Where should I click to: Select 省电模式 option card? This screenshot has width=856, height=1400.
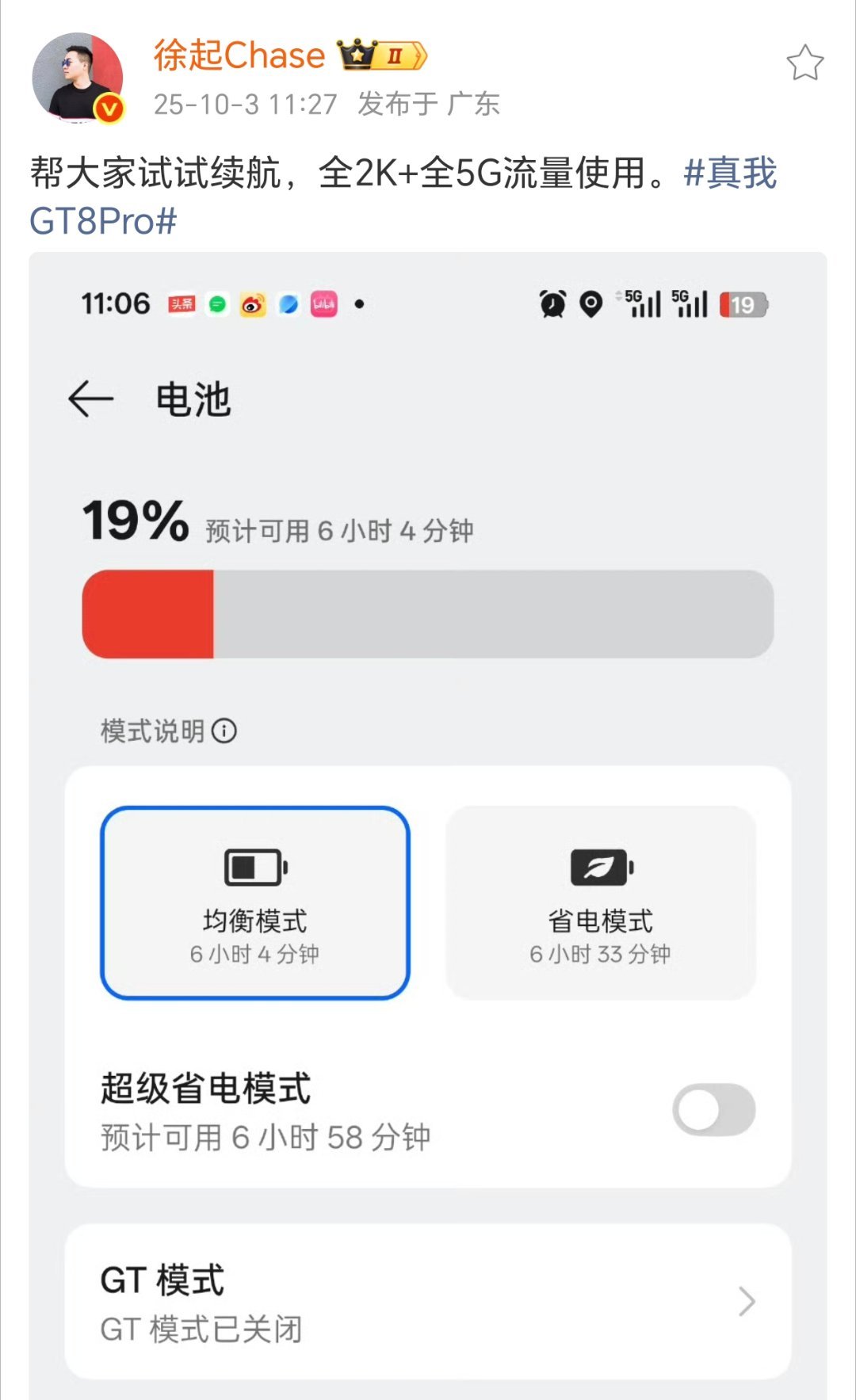601,902
